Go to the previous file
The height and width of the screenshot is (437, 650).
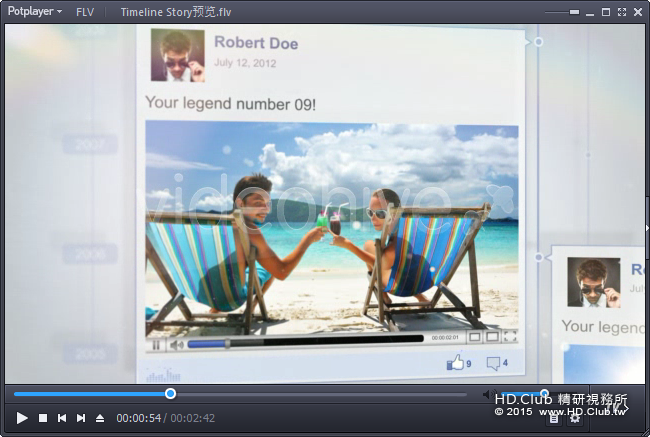(x=62, y=418)
